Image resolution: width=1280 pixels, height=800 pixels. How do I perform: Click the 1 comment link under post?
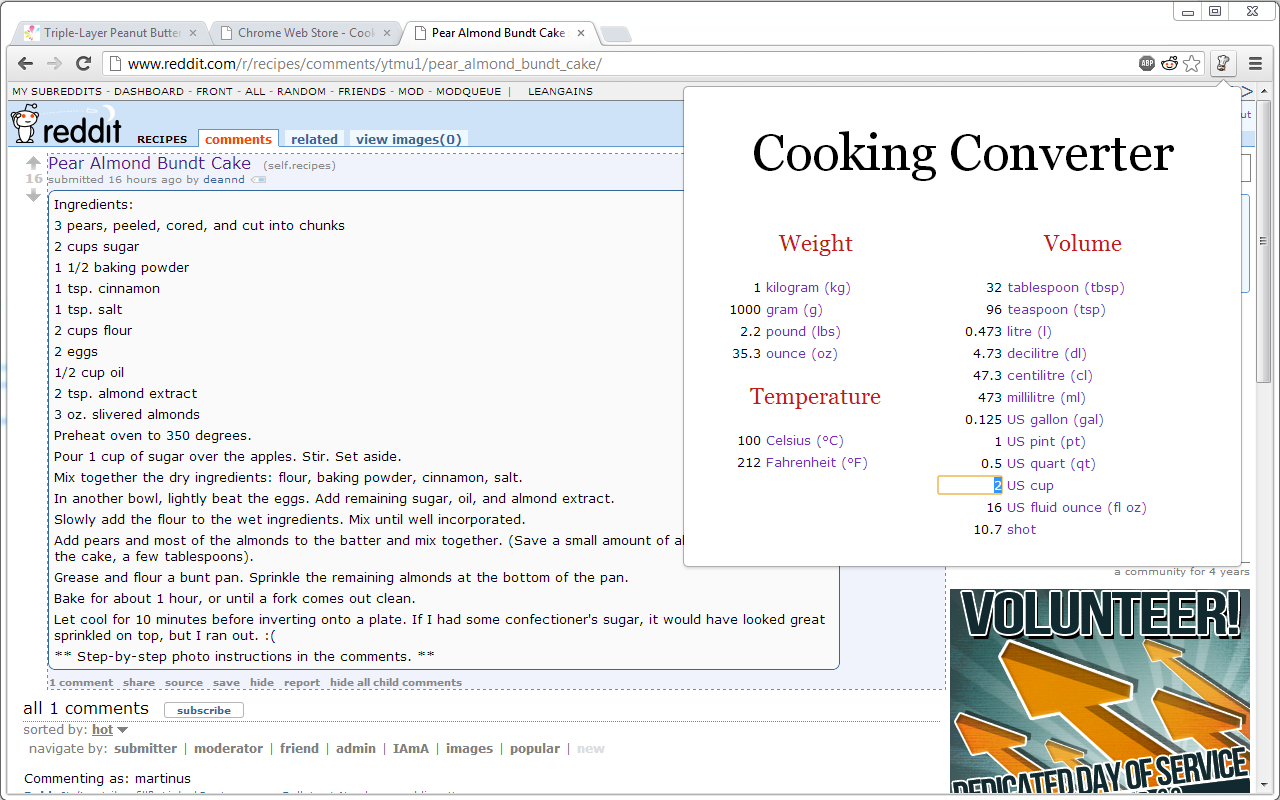tap(81, 683)
